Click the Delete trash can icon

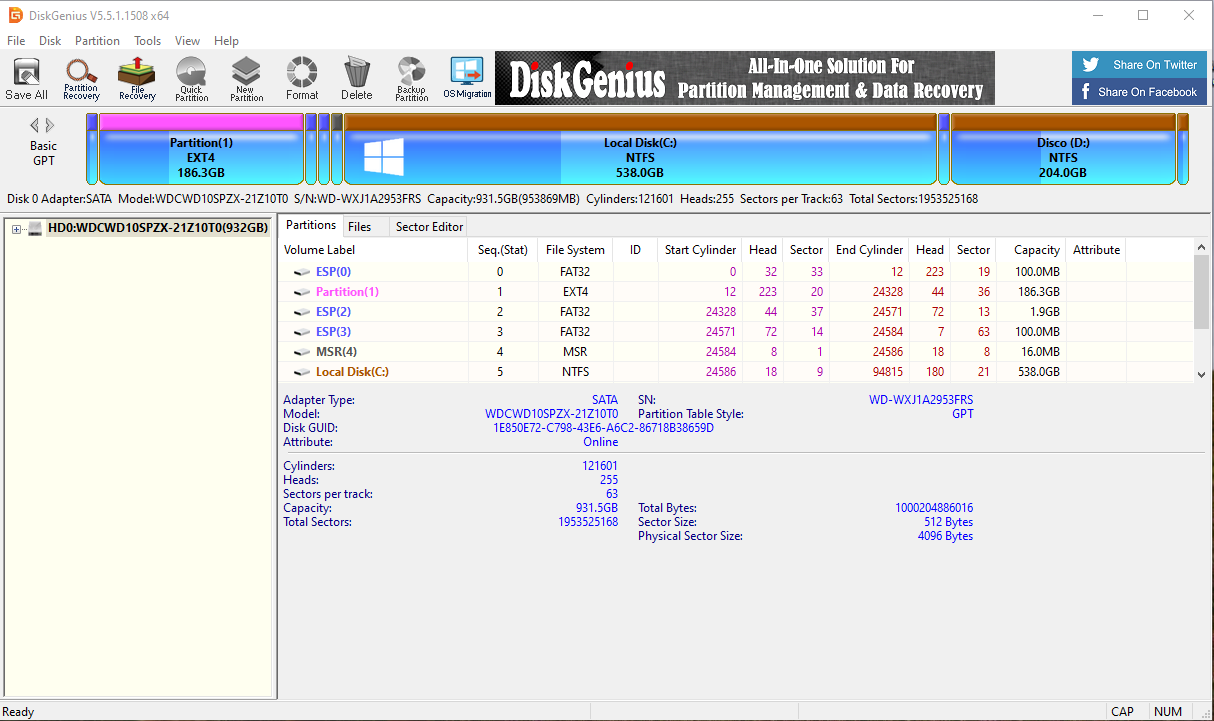pyautogui.click(x=356, y=79)
